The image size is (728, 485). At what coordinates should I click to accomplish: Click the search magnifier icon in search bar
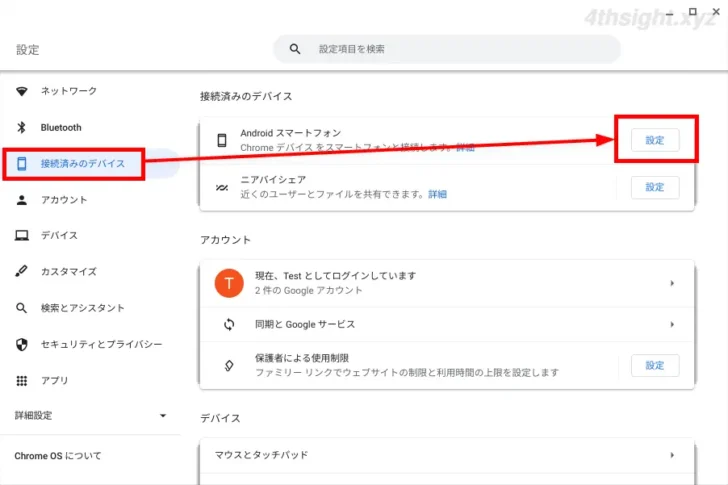[x=295, y=49]
